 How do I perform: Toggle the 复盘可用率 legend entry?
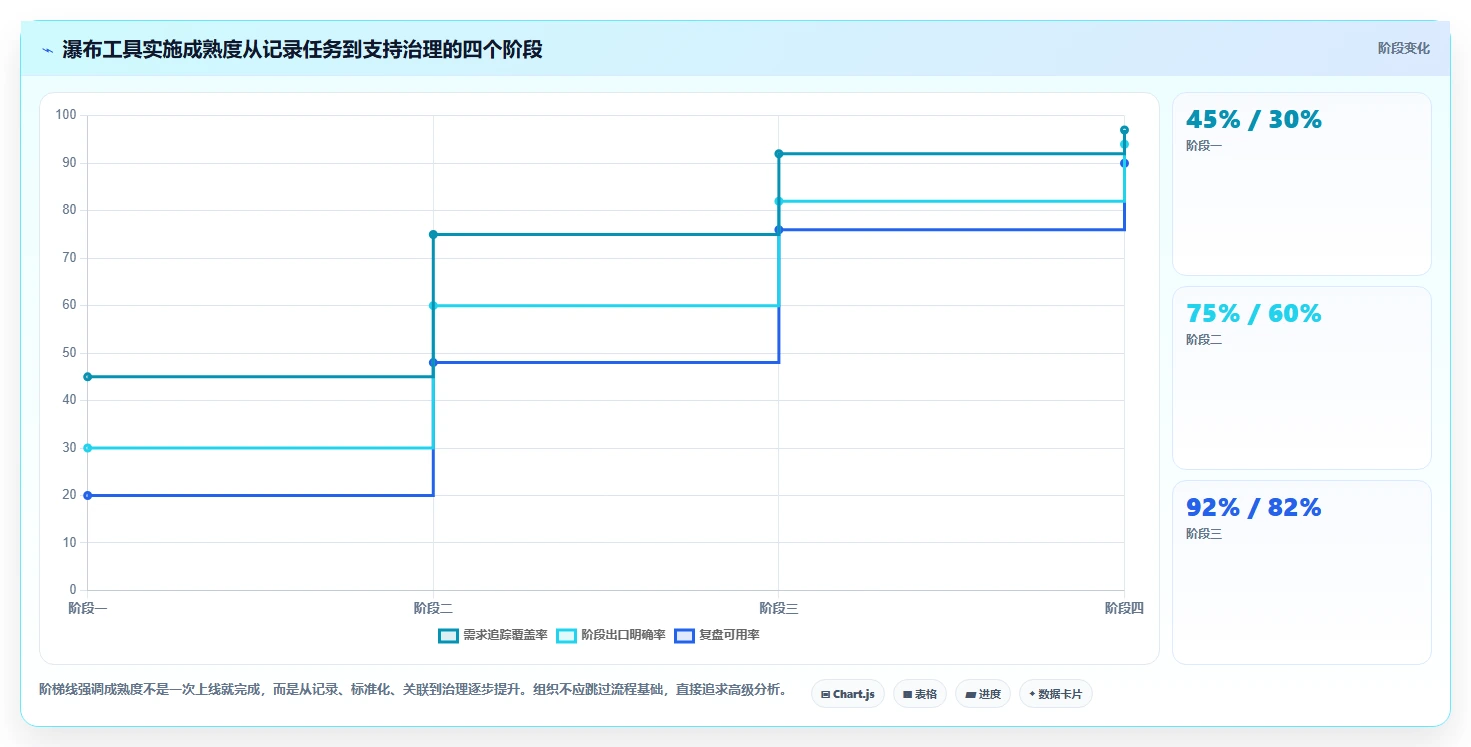tap(717, 635)
